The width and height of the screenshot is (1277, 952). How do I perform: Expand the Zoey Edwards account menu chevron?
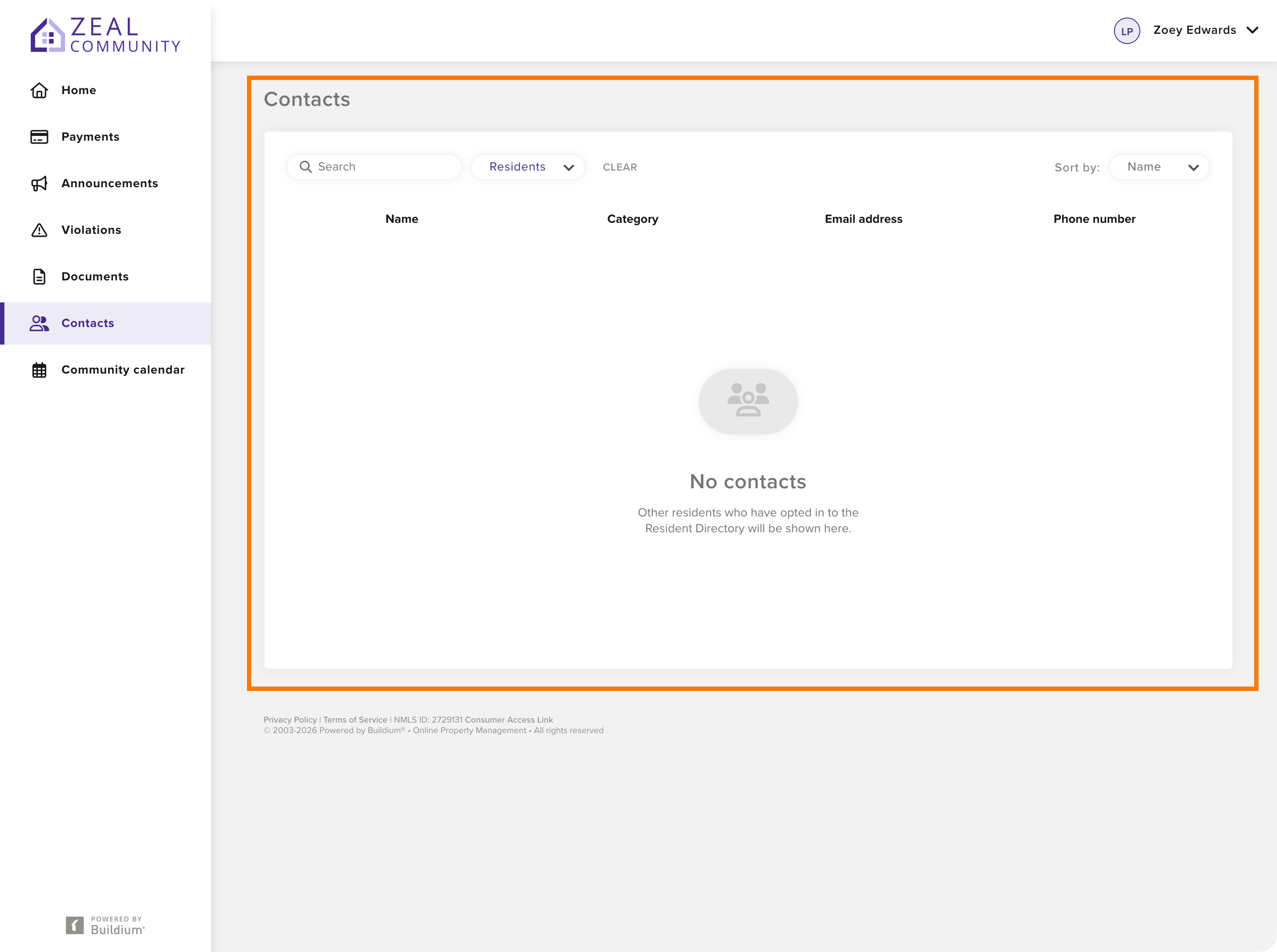click(x=1252, y=30)
